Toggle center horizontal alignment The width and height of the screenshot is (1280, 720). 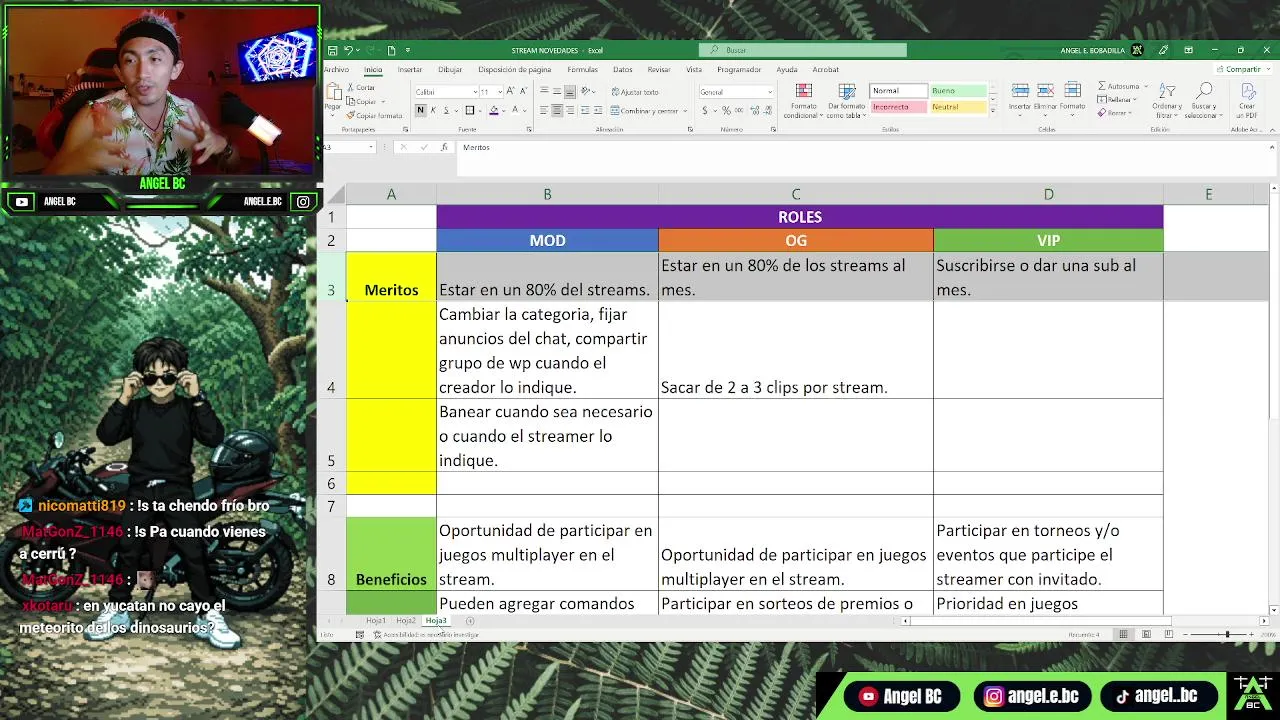[x=557, y=110]
